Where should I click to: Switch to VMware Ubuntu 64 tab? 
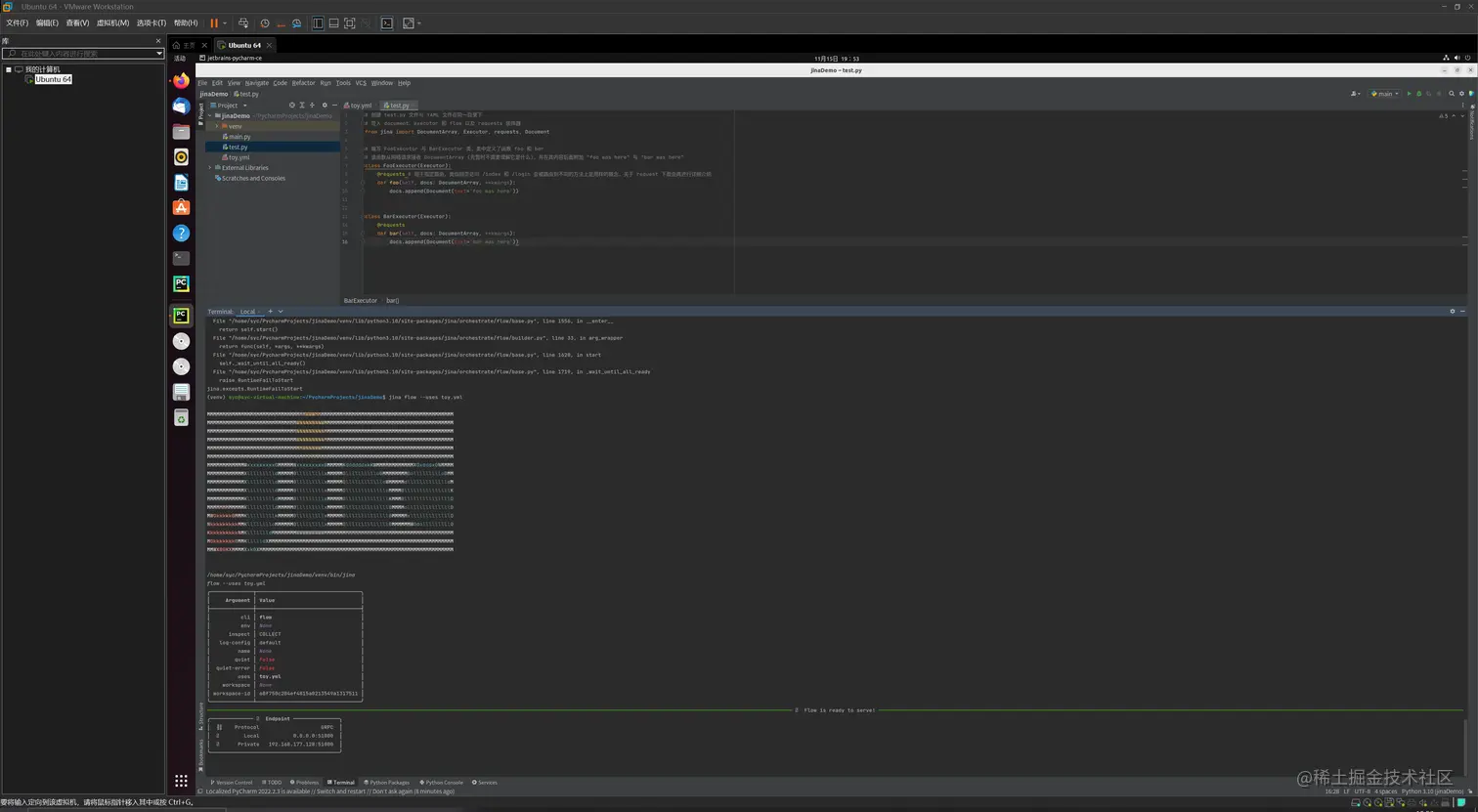click(243, 45)
